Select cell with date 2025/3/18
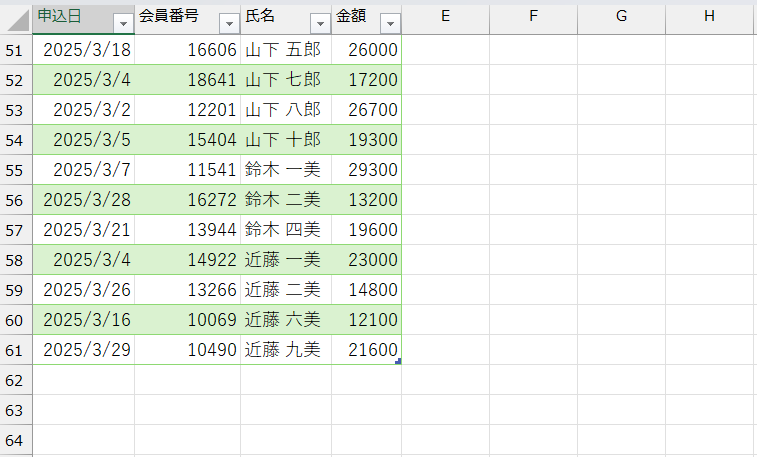757x457 pixels. [x=84, y=50]
